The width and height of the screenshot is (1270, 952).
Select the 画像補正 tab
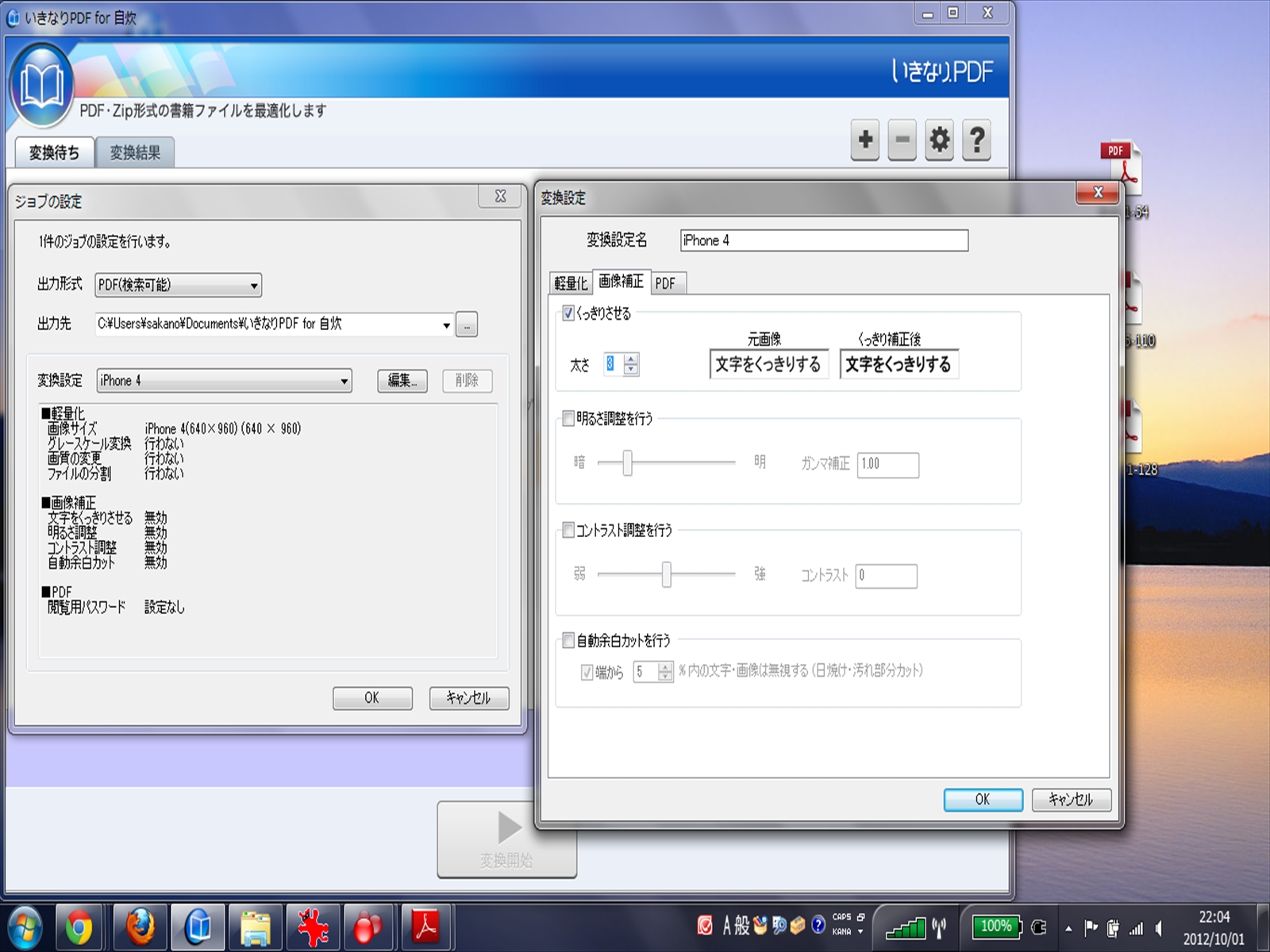[x=622, y=282]
